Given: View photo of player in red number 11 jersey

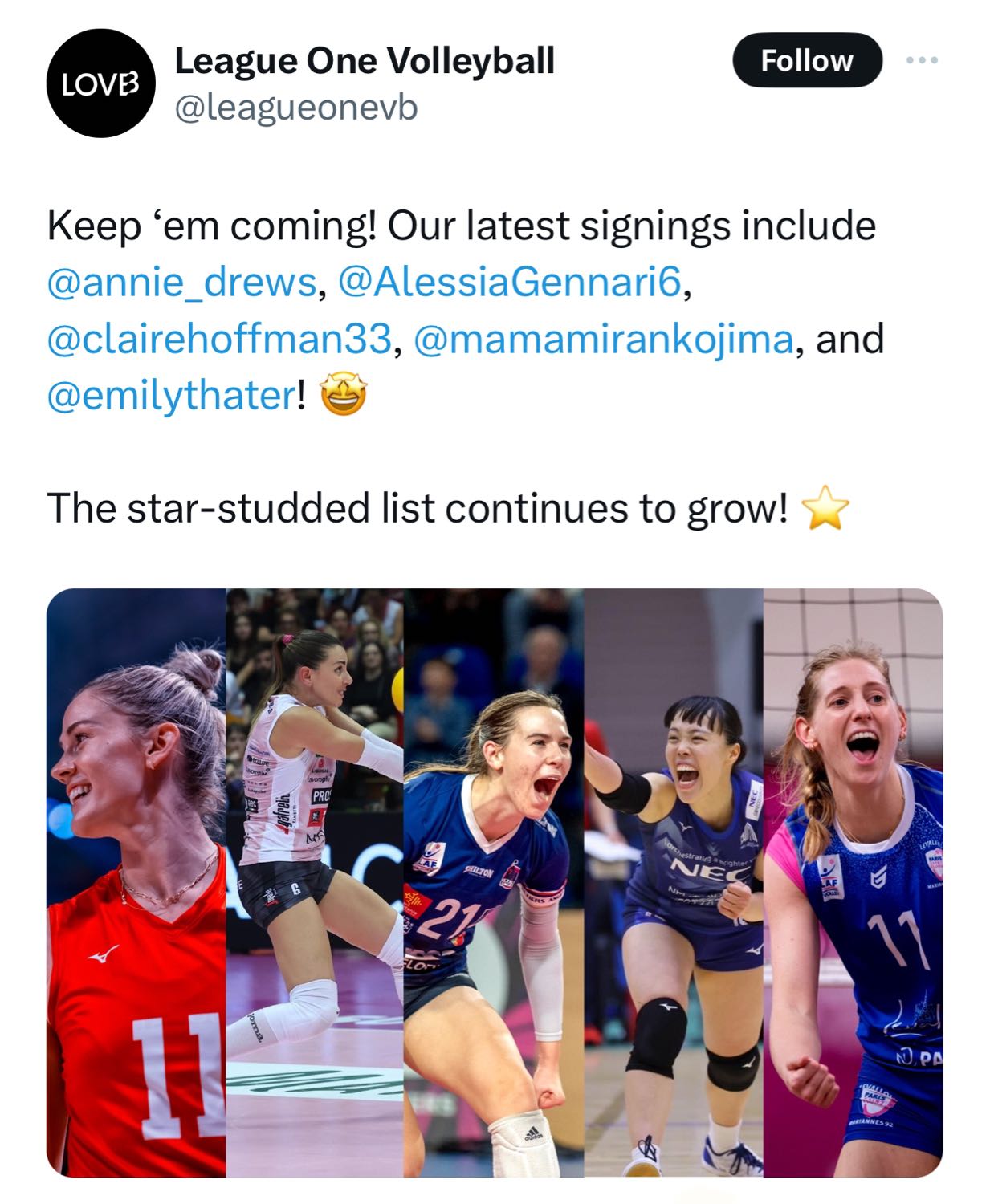Looking at the screenshot, I should [x=136, y=883].
